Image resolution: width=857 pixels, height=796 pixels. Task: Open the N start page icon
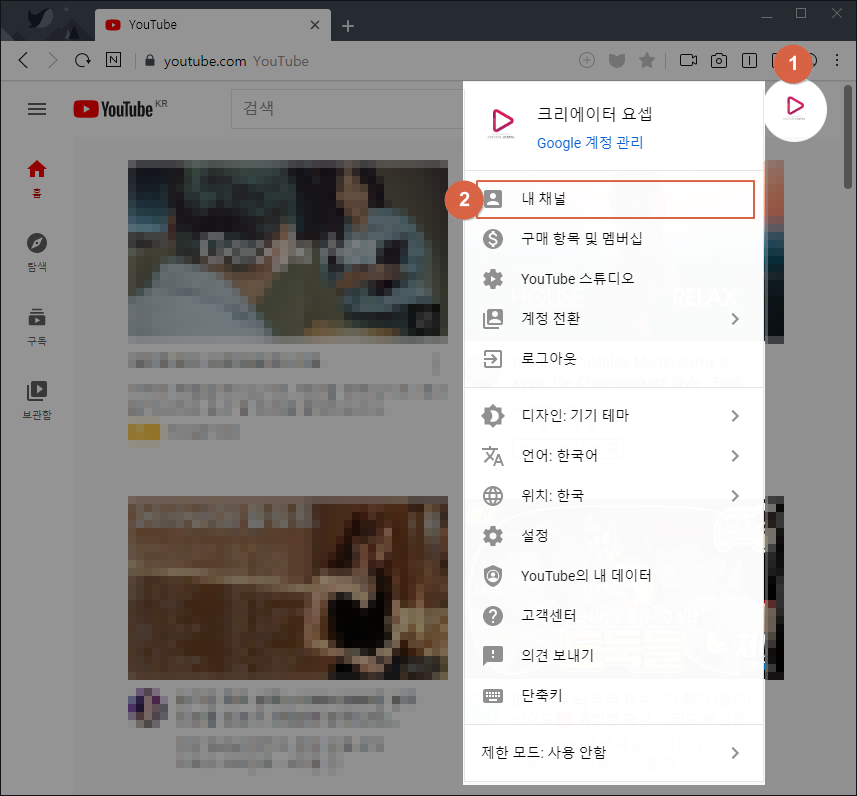click(113, 60)
